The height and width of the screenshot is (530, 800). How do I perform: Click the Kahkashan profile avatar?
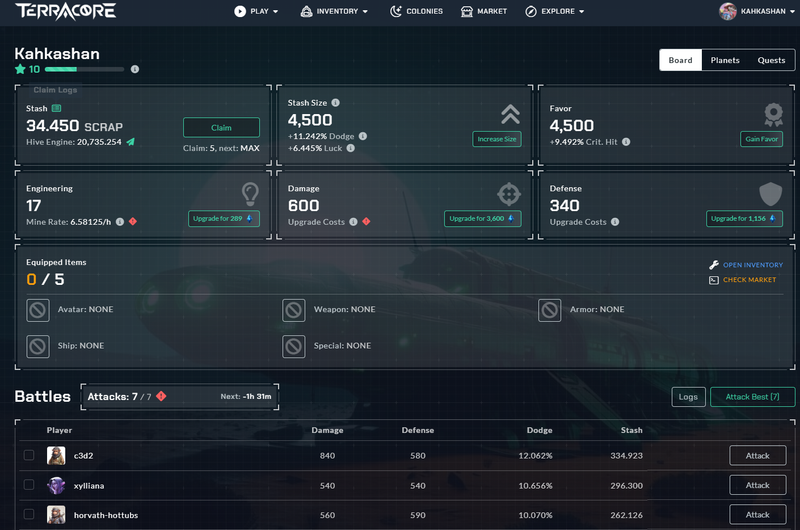pyautogui.click(x=728, y=11)
